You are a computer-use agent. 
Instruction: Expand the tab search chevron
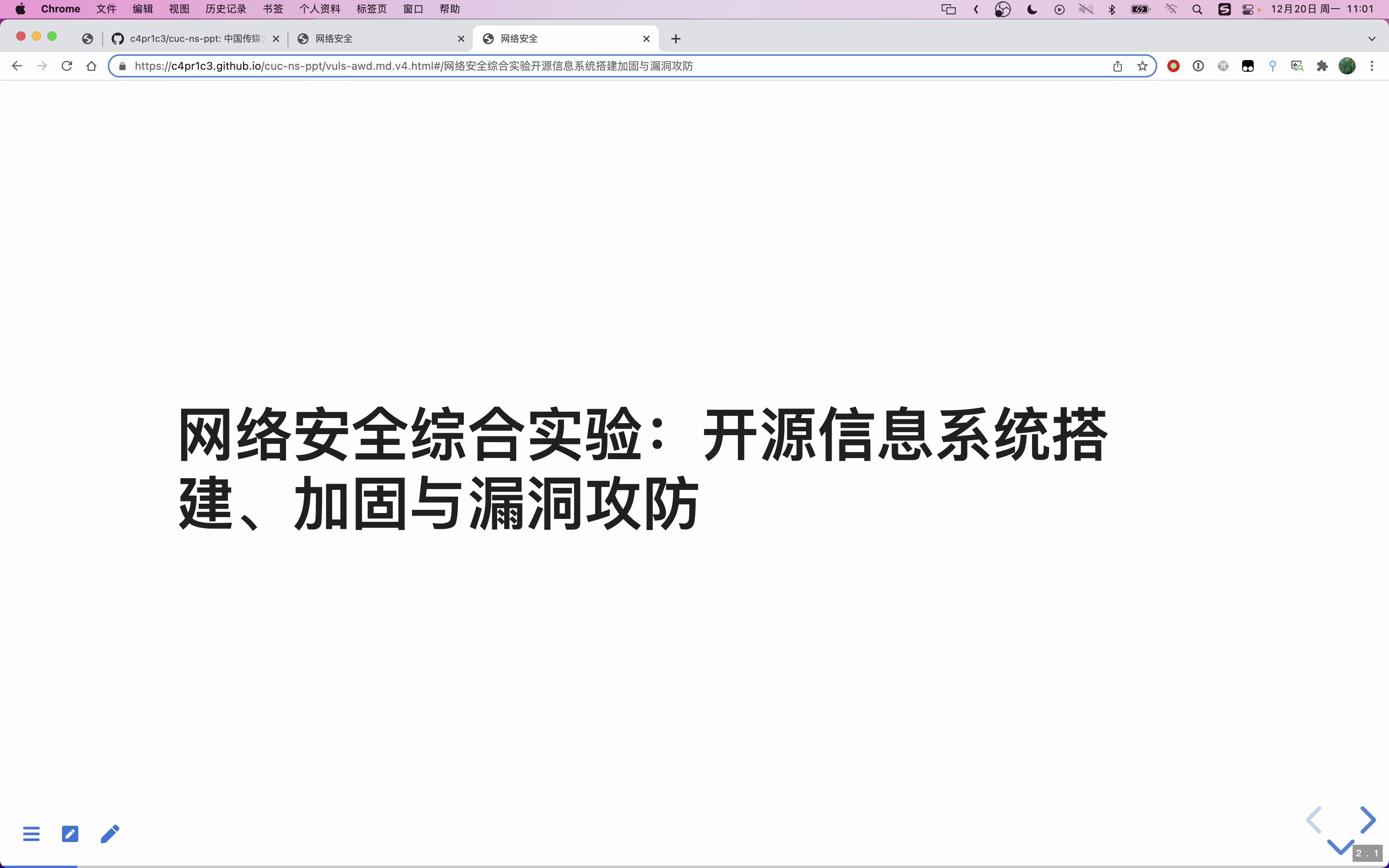[1372, 38]
